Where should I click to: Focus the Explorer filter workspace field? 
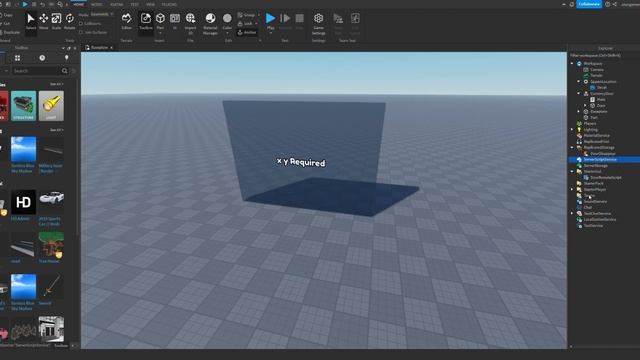604,56
